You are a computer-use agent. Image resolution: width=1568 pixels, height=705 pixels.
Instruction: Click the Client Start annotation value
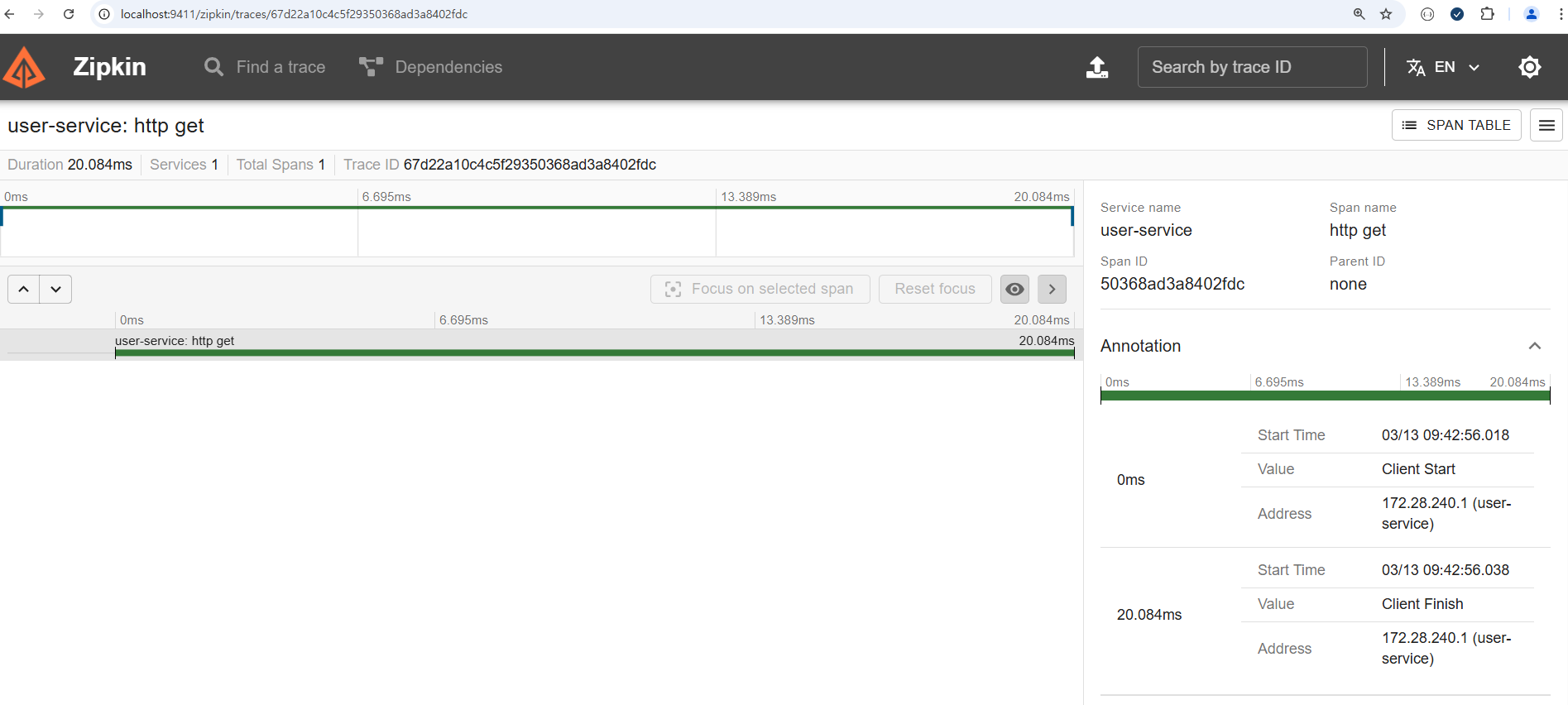(x=1418, y=469)
